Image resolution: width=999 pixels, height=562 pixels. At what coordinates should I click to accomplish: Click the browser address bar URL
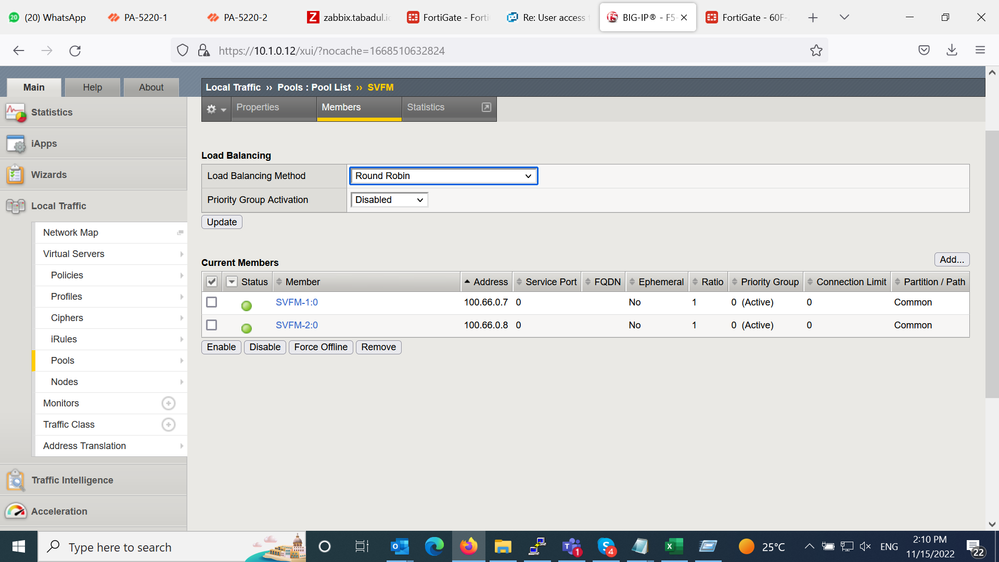tap(331, 51)
